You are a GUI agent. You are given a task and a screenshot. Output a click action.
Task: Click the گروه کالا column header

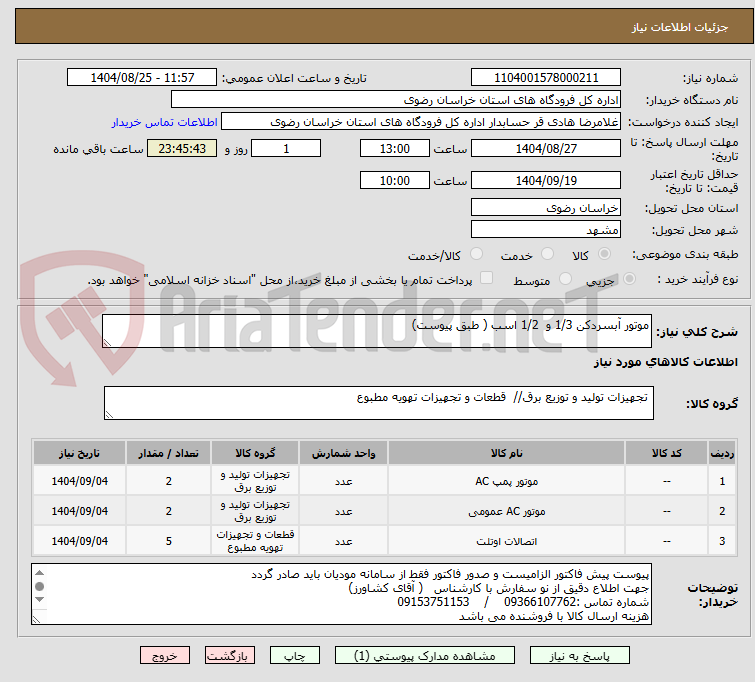[255, 453]
